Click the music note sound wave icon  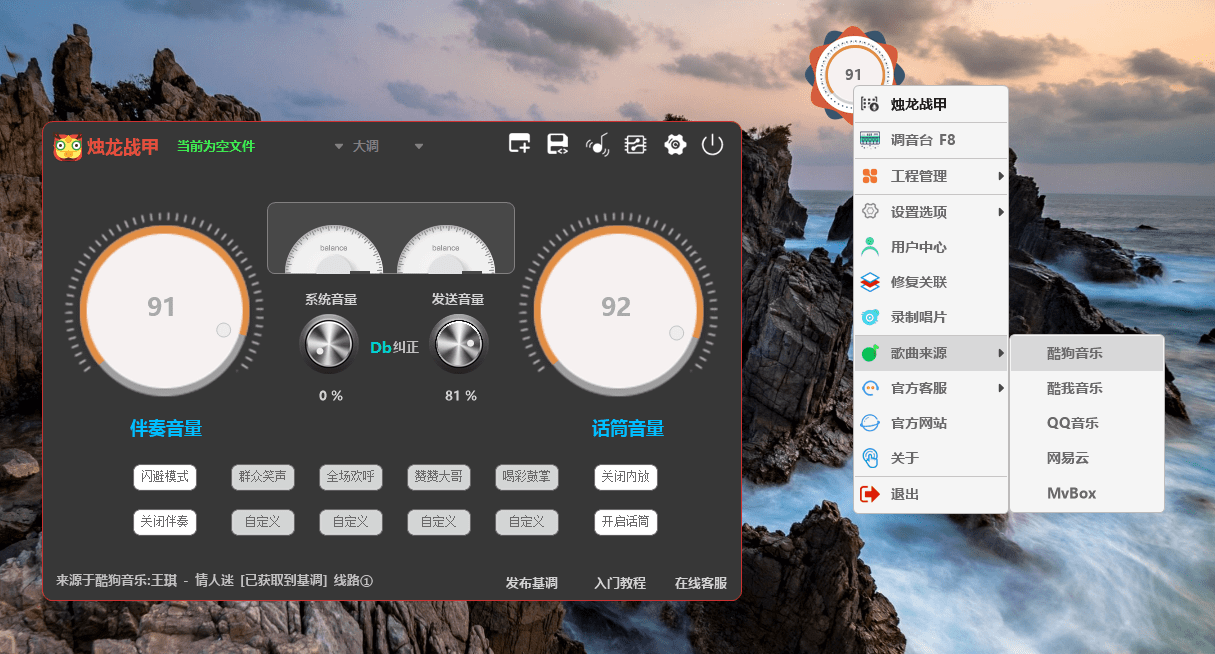597,145
